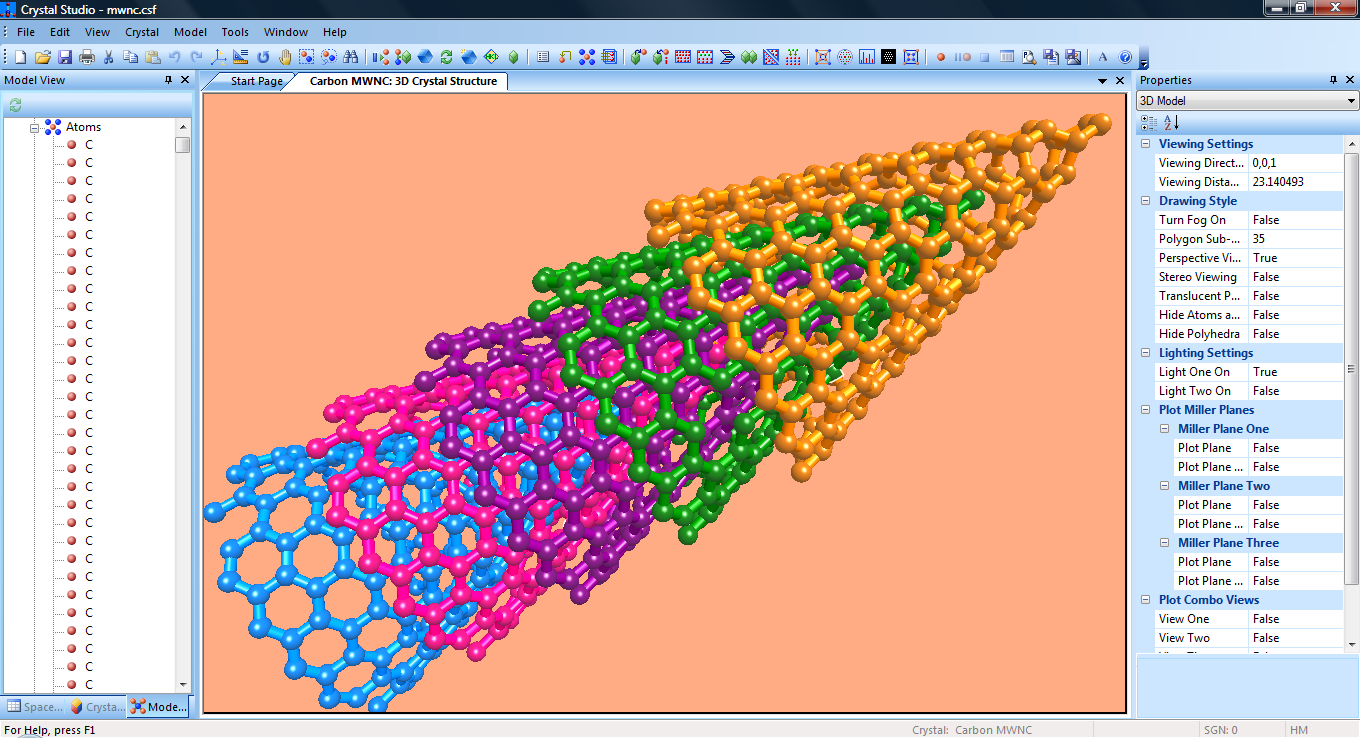
Task: Click the Print icon in toolbar
Action: 87,57
